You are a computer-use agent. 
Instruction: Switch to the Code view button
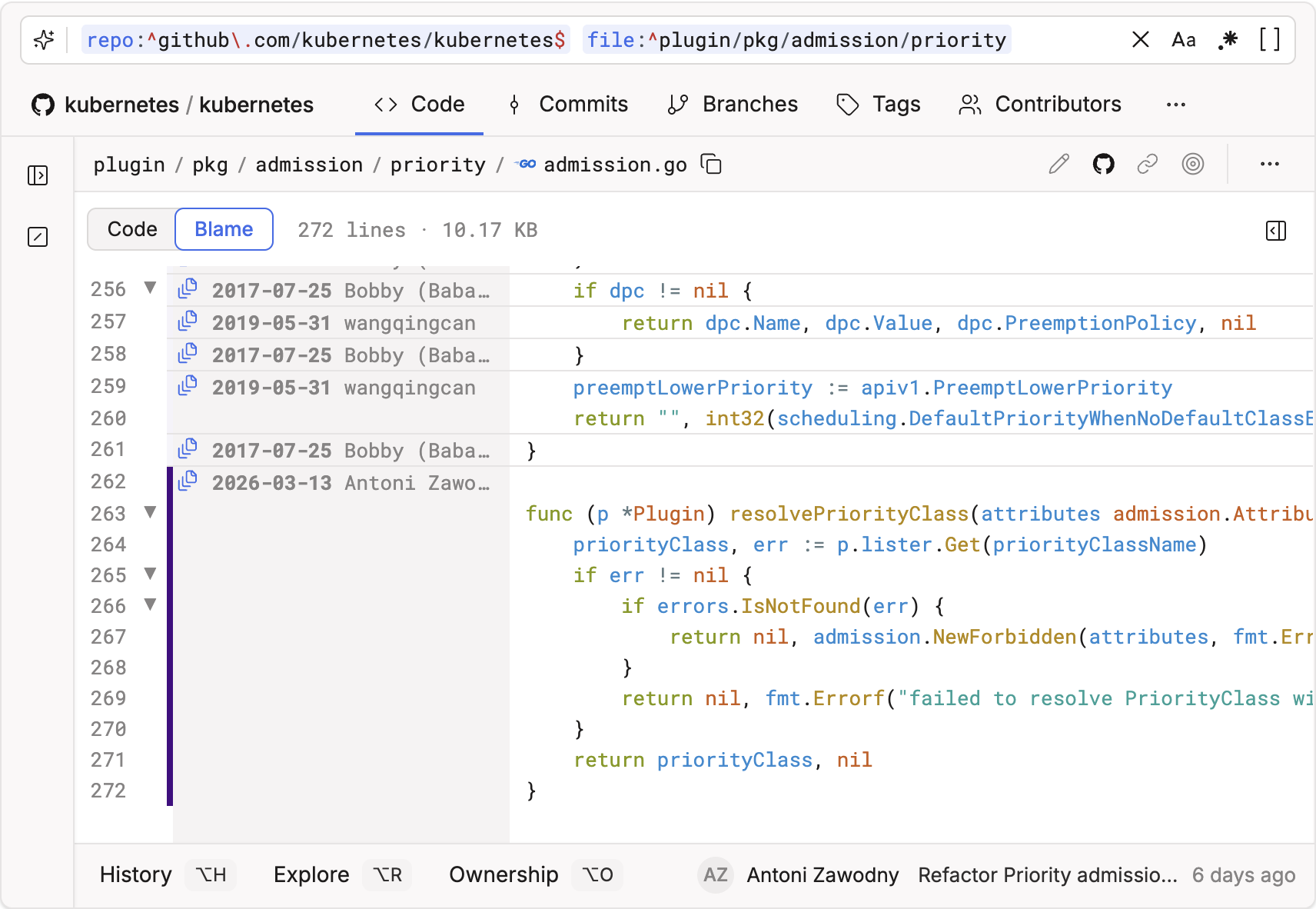pyautogui.click(x=132, y=229)
